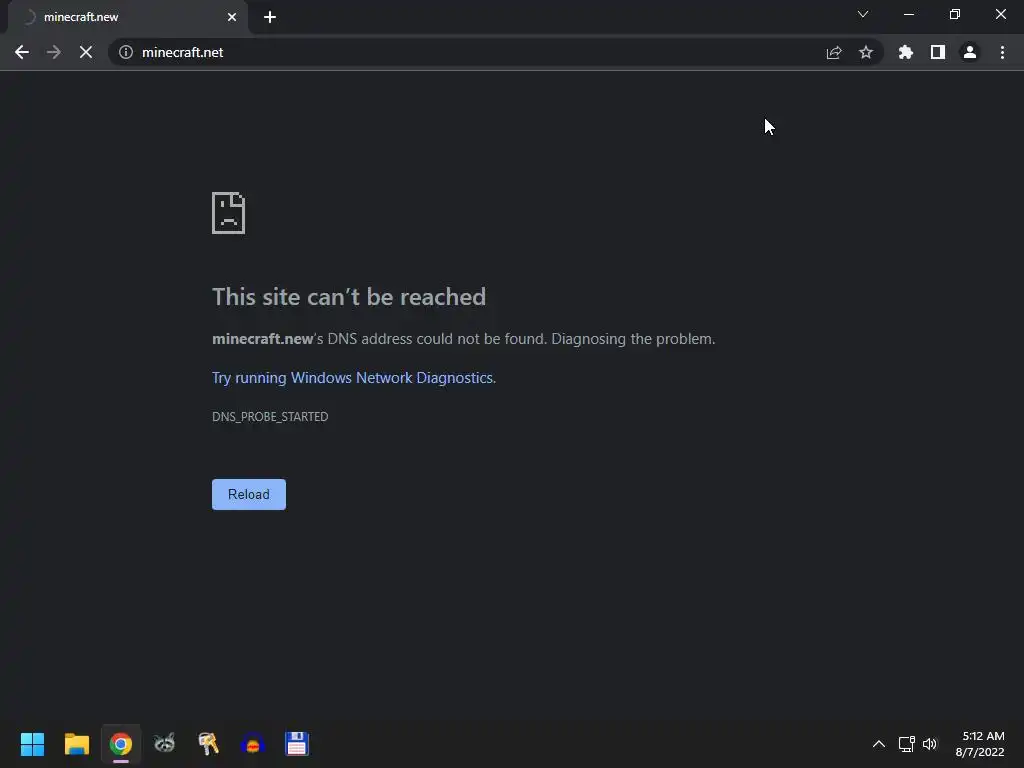
Task: Open the clock showing 5:12 AM
Action: coord(980,744)
